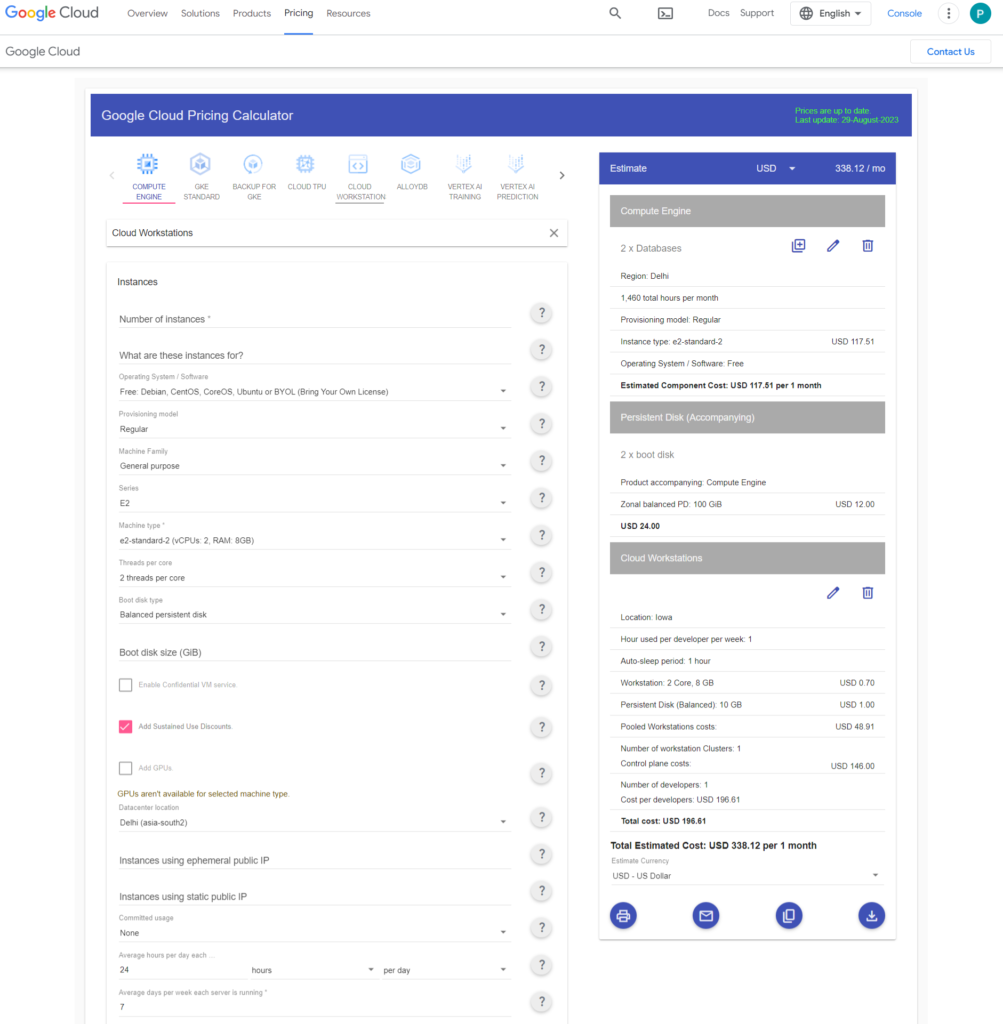1003x1024 pixels.
Task: Open Operating System / Software dropdown
Action: (x=314, y=392)
